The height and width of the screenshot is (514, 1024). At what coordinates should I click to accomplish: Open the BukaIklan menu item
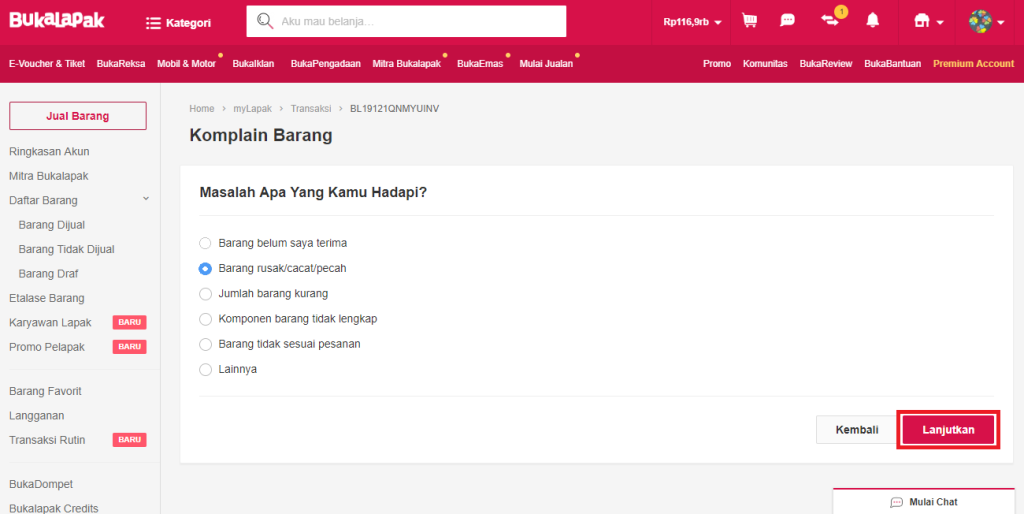253,63
